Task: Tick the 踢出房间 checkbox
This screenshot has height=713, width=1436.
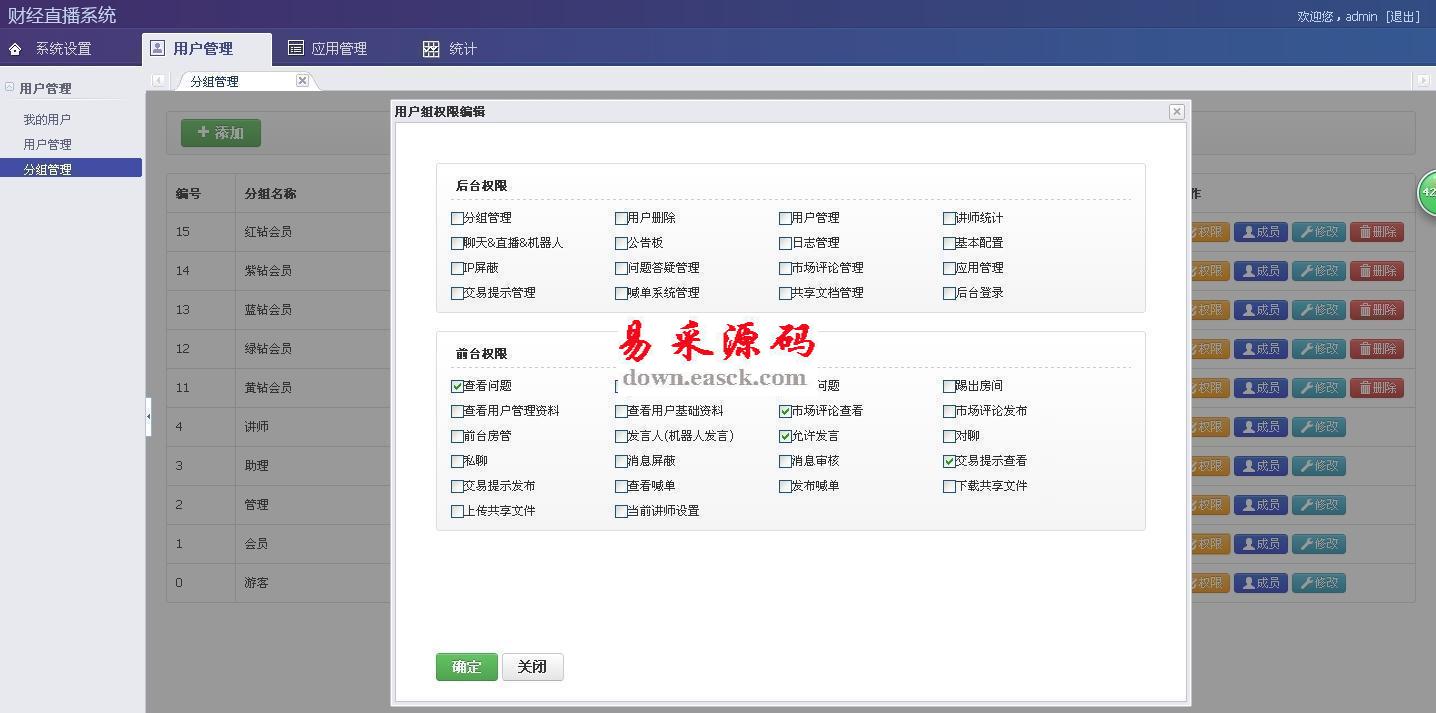Action: point(949,386)
